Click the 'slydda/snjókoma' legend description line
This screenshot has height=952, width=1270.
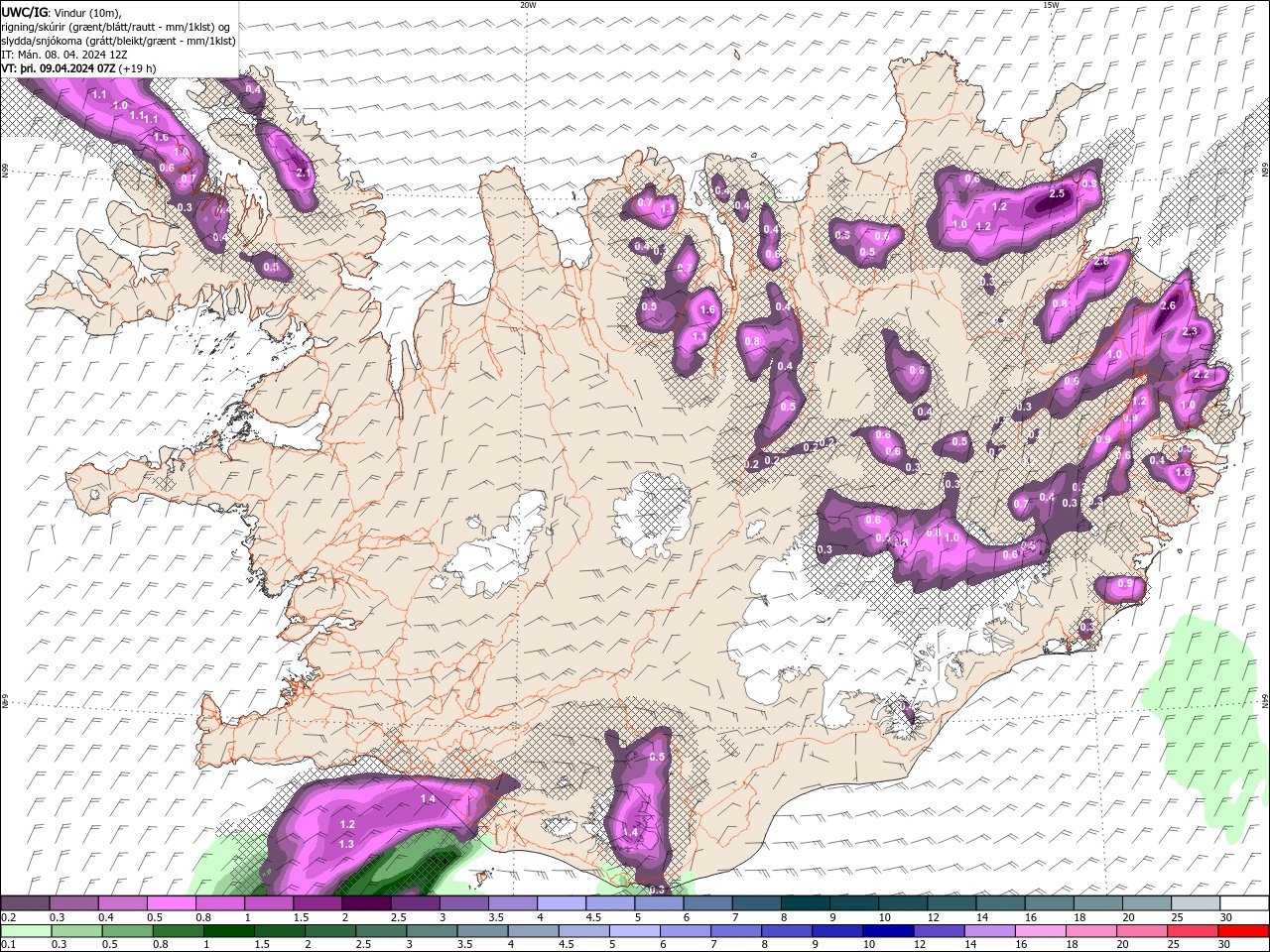point(119,41)
